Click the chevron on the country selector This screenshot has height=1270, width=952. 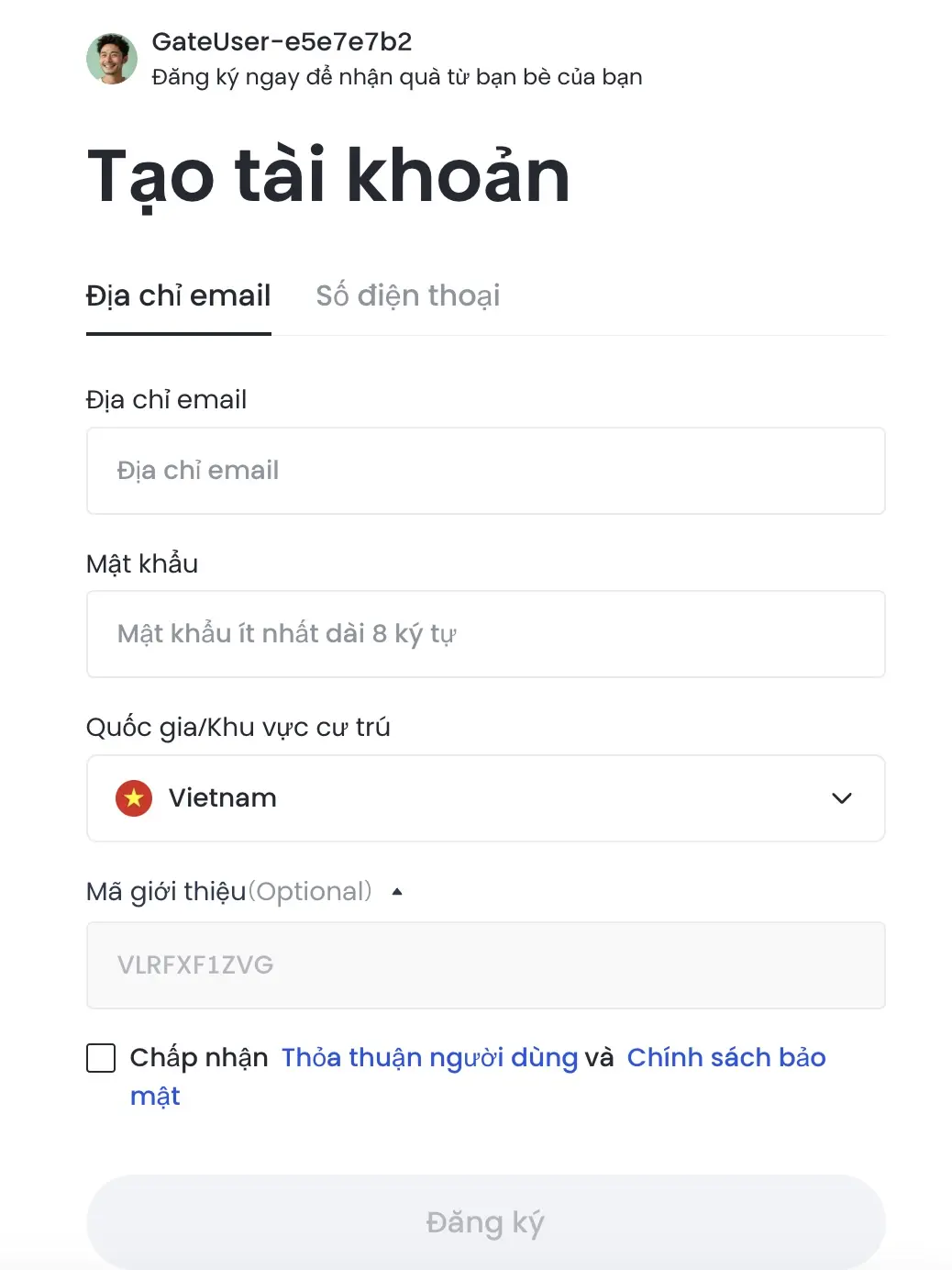(x=841, y=798)
